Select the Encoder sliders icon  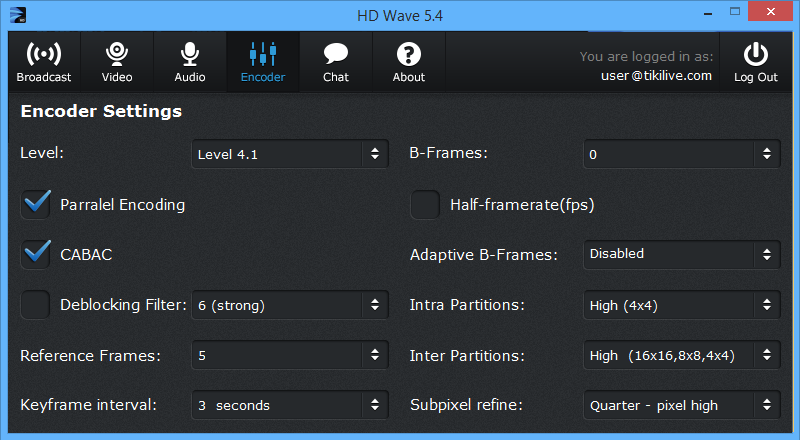263,54
